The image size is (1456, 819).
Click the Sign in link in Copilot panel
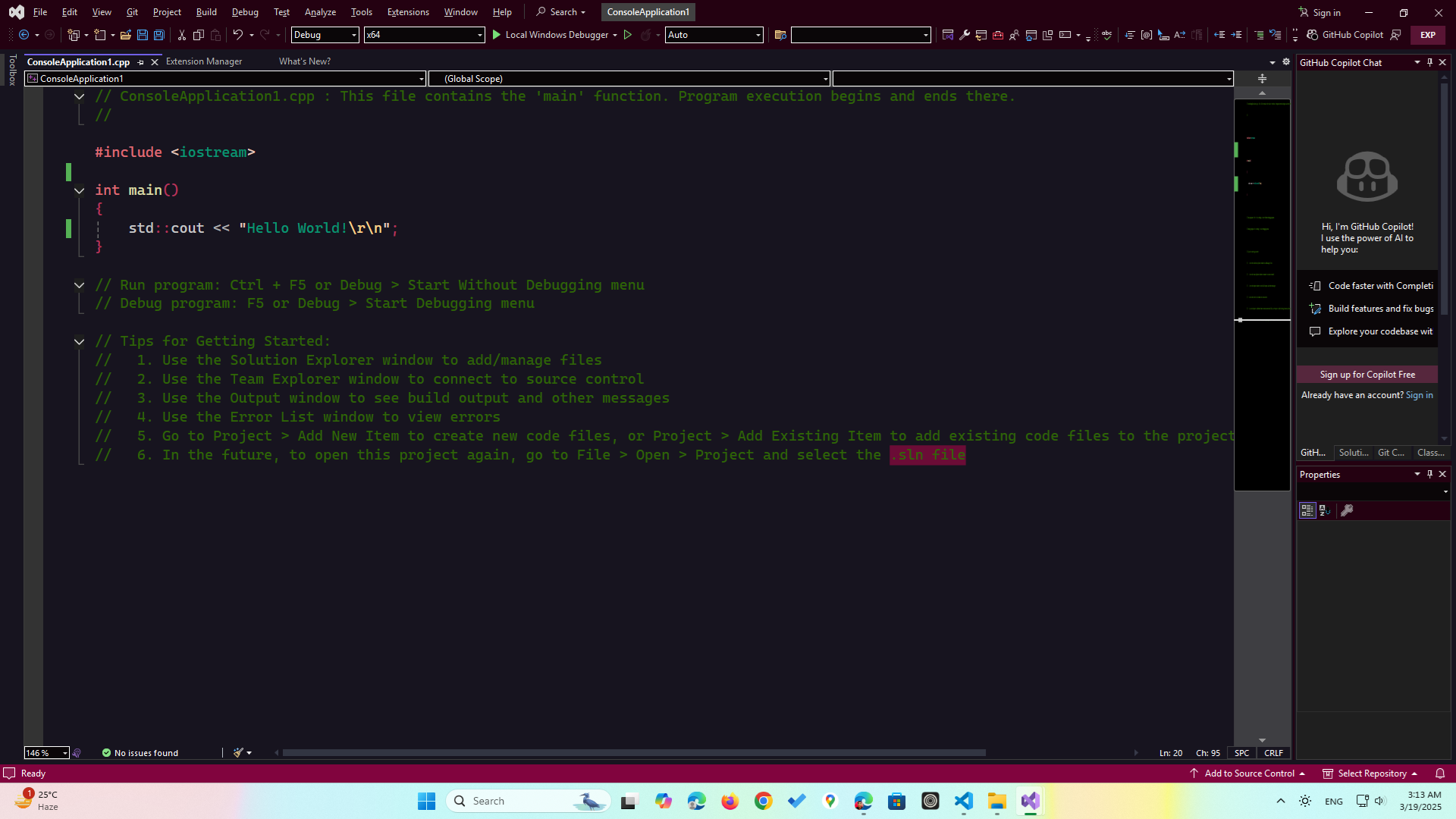[1419, 395]
